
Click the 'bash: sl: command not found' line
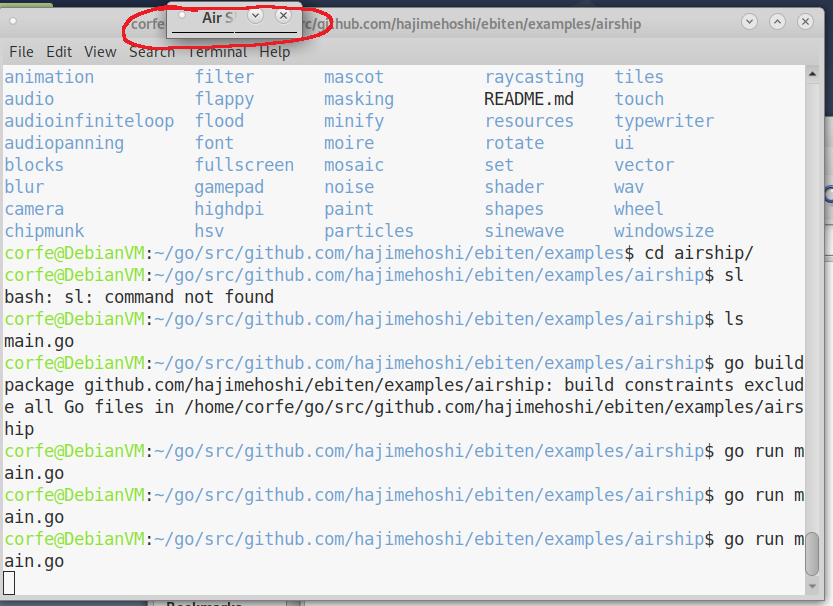click(139, 297)
